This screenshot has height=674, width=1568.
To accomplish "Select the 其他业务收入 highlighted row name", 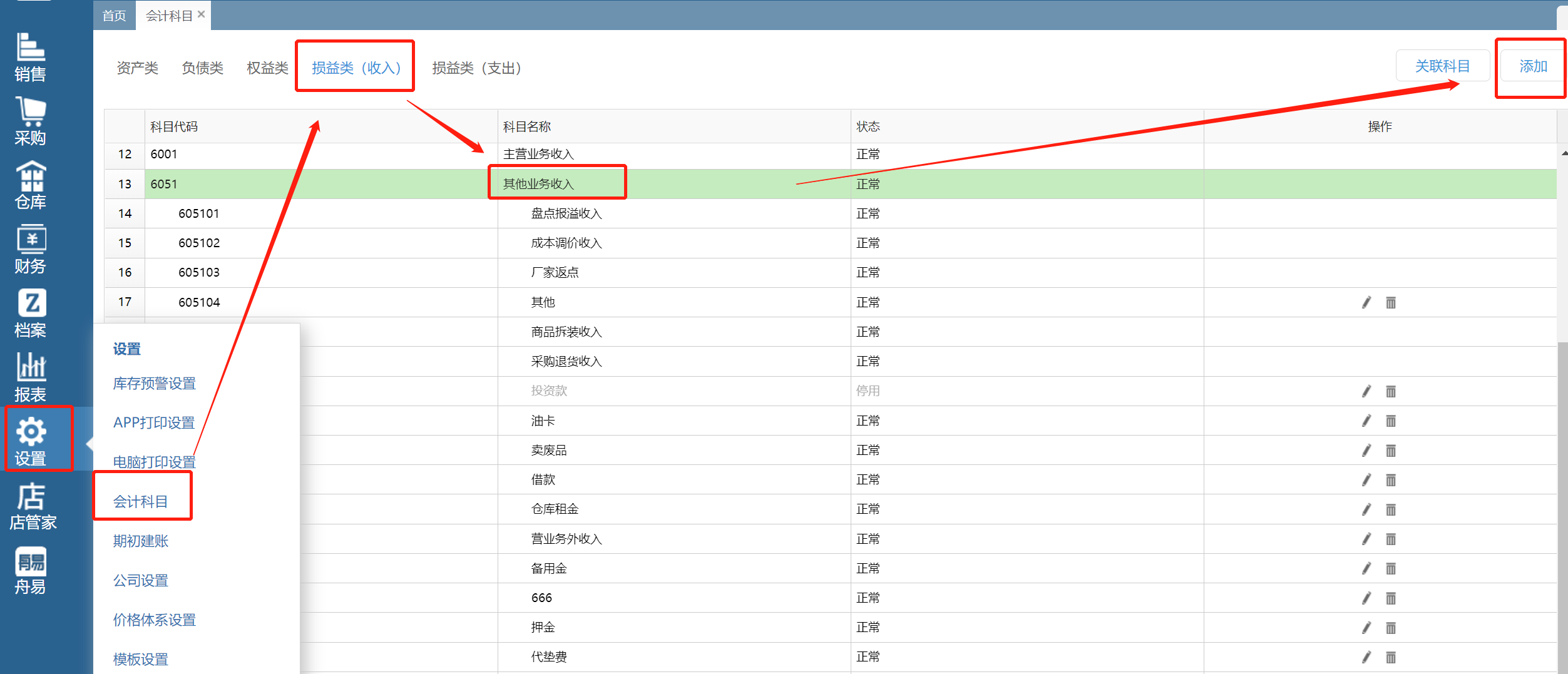I will (x=539, y=184).
